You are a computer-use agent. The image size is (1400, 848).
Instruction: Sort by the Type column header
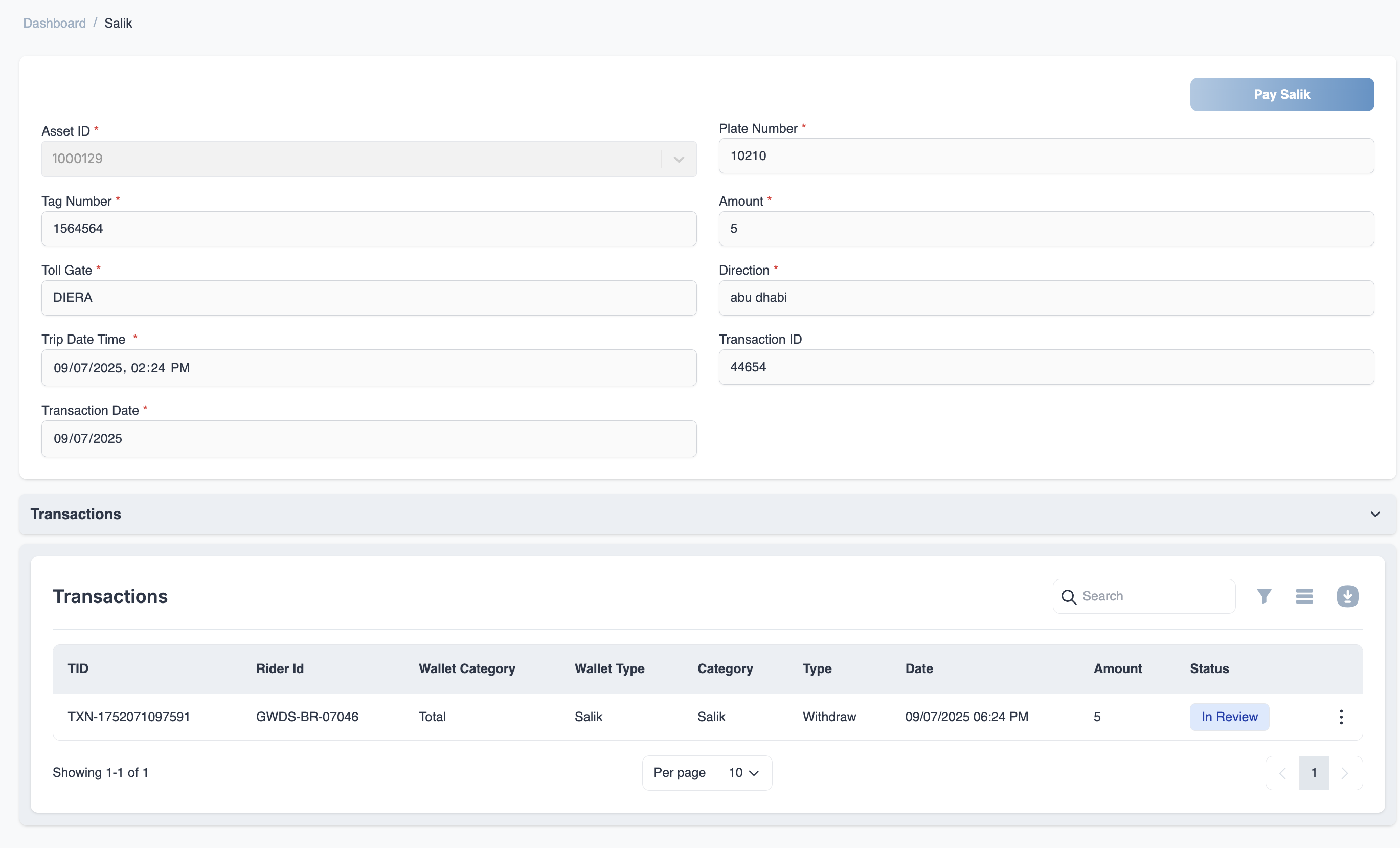[817, 668]
